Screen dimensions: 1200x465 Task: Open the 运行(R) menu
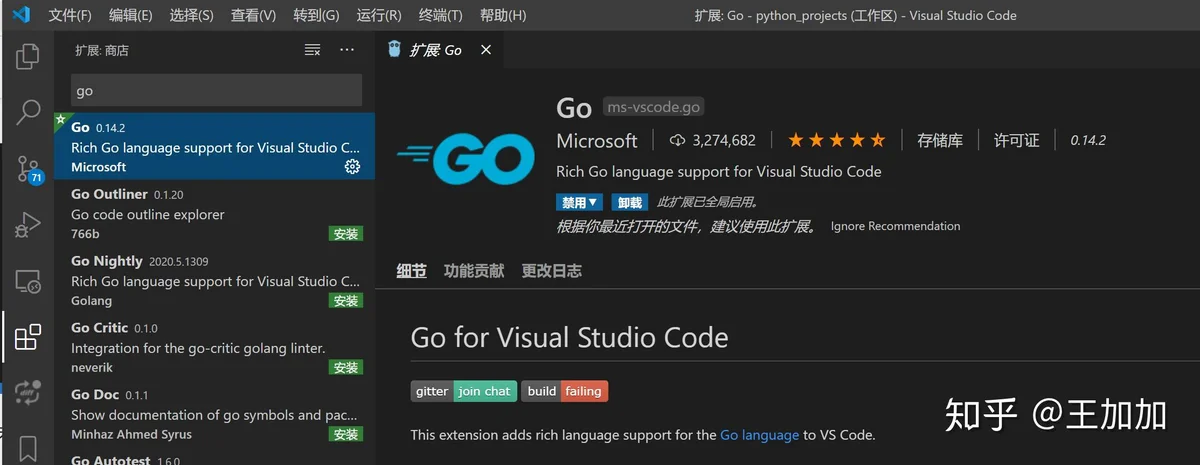[x=379, y=15]
